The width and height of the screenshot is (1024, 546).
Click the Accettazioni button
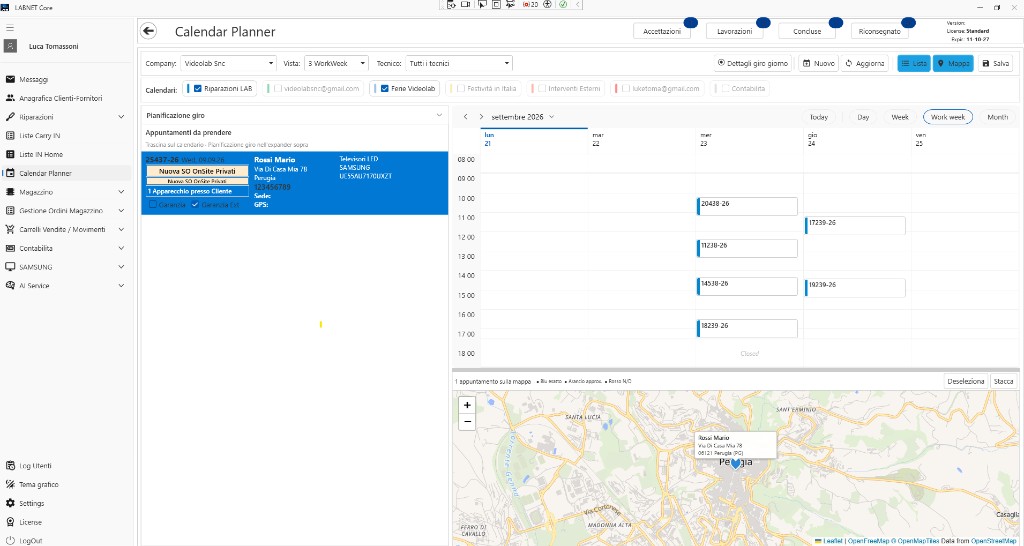pos(662,31)
